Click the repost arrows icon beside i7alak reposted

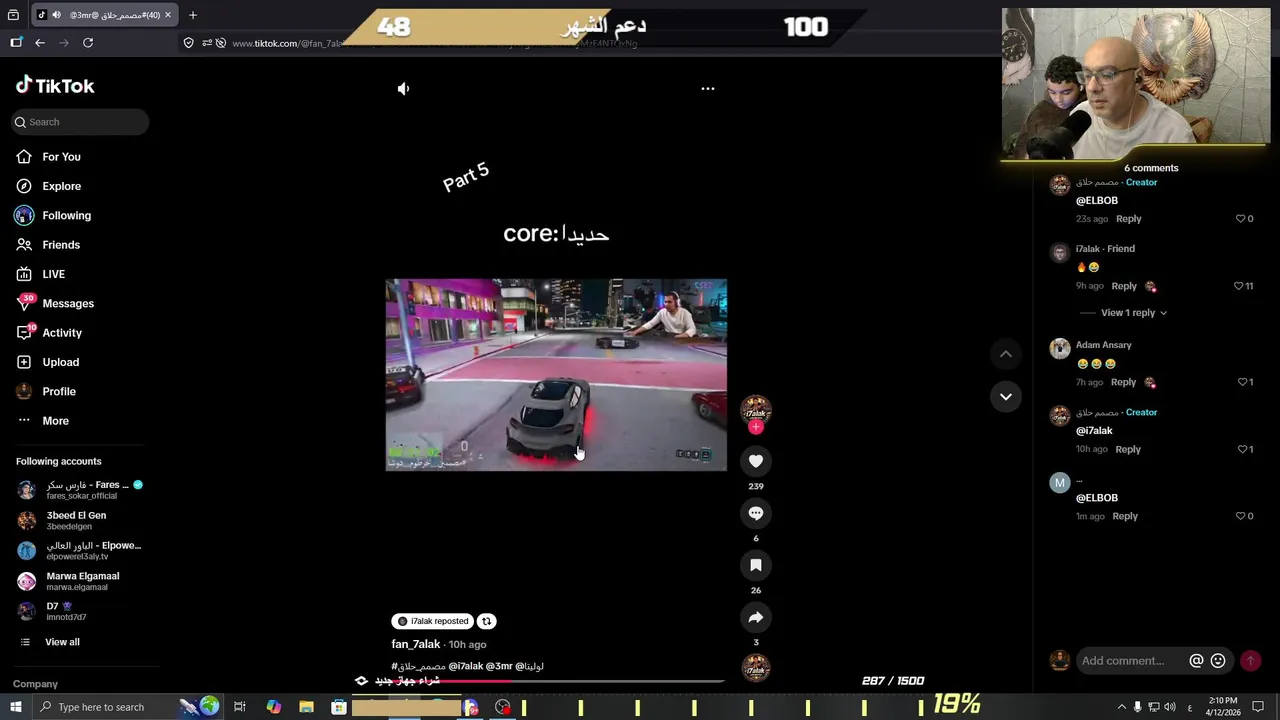[486, 621]
